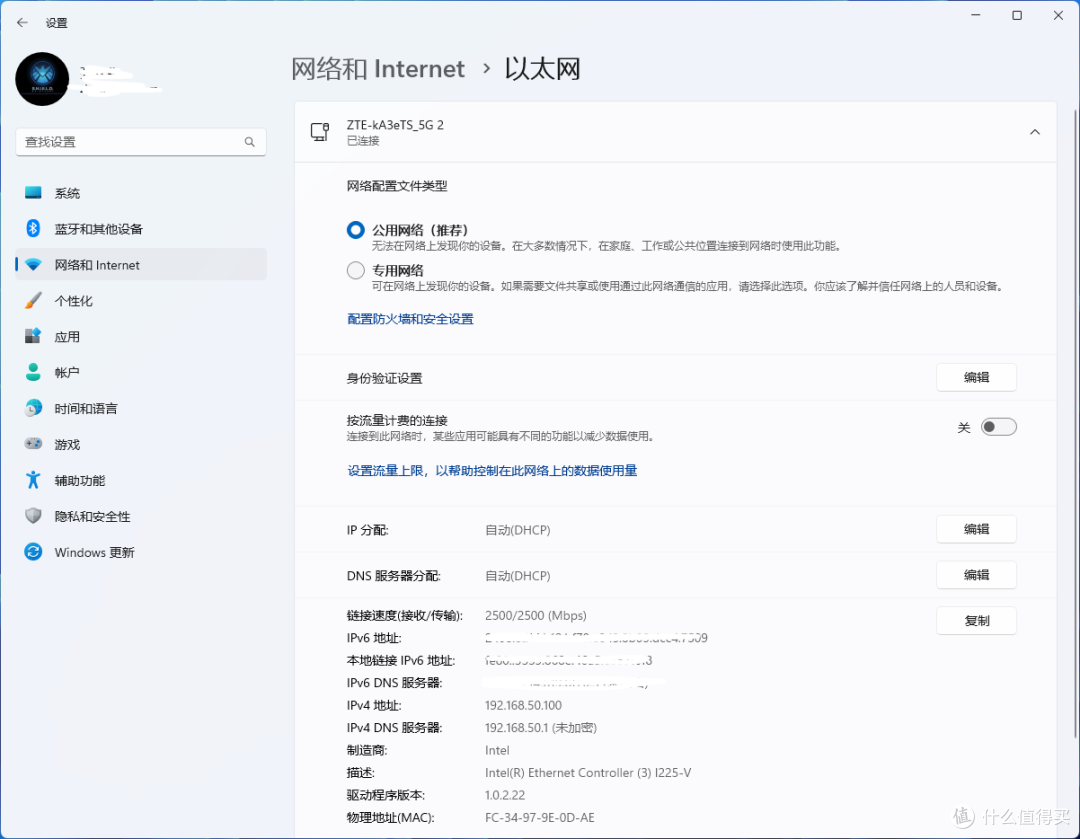Screen dimensions: 1080x839
Task: Open 隐私和安全性 settings
Action: click(x=141, y=516)
